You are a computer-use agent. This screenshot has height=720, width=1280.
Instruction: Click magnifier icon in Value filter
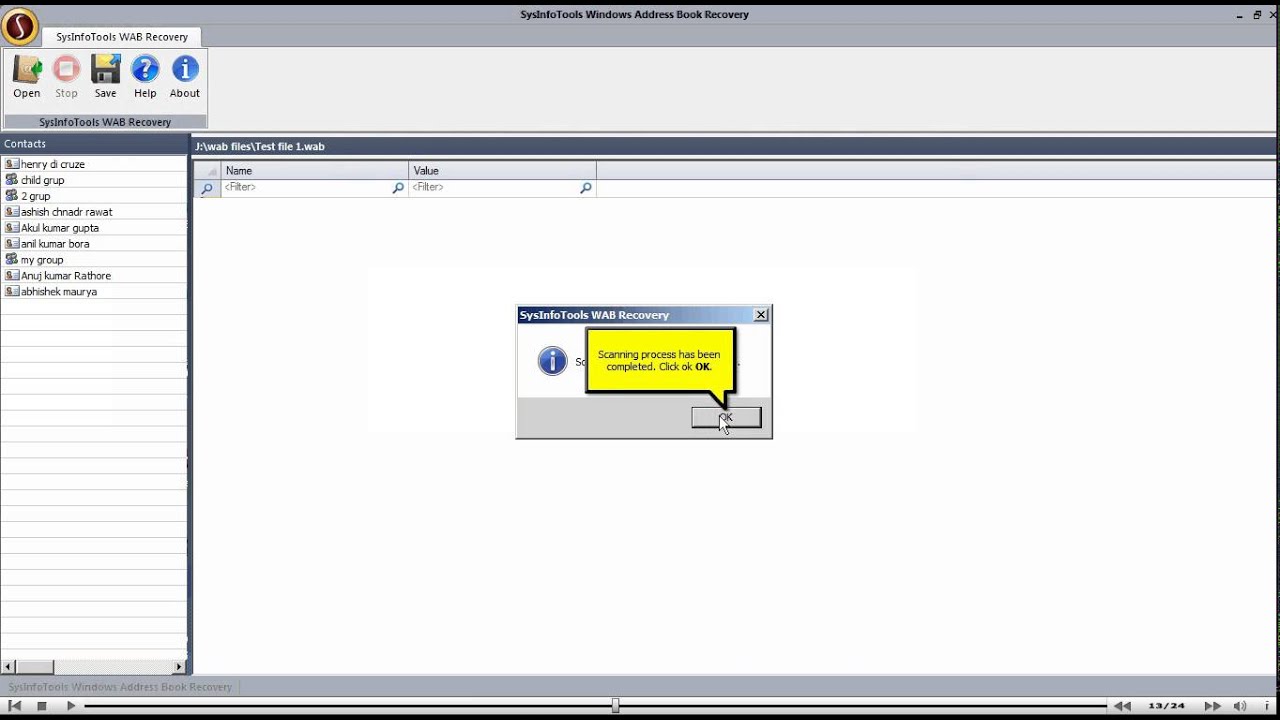tap(586, 188)
